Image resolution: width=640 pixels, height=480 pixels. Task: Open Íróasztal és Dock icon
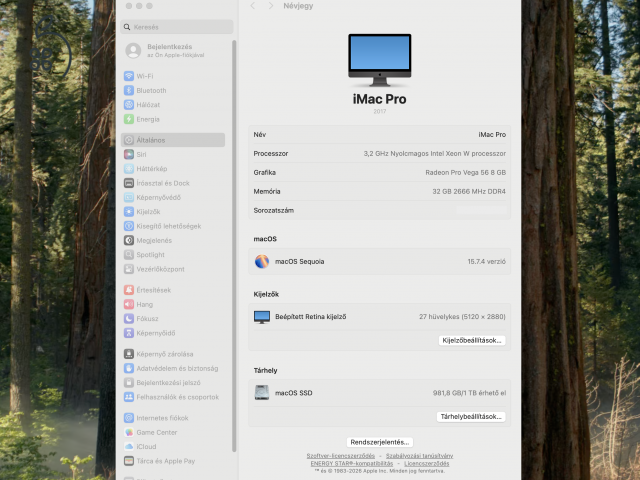click(129, 183)
